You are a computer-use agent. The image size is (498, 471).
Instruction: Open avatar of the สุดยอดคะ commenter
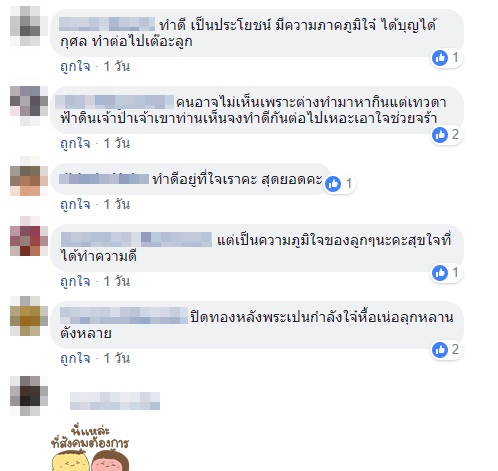tap(29, 176)
